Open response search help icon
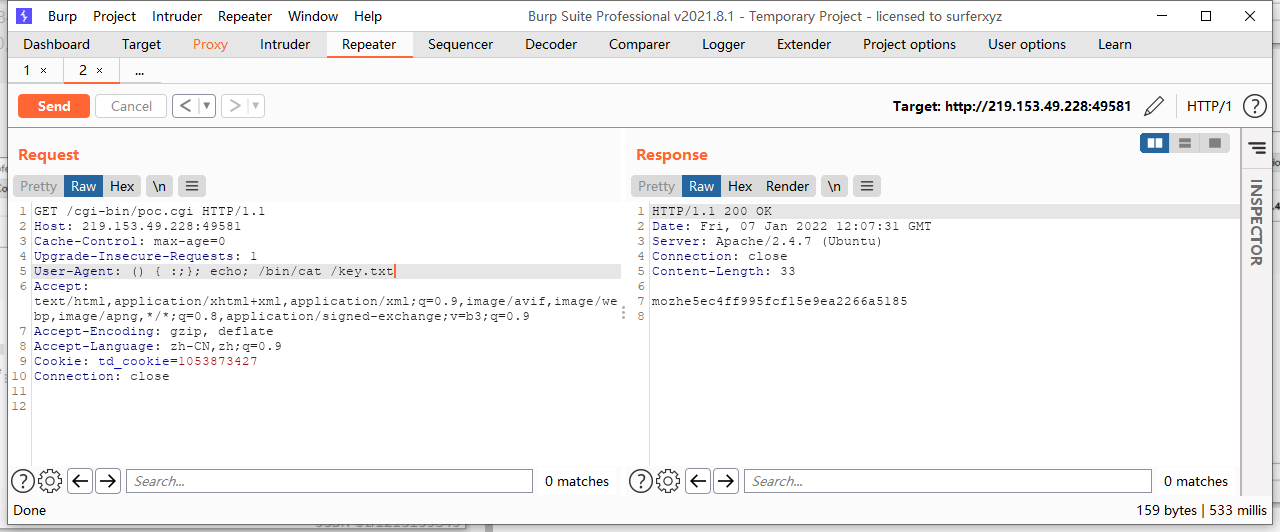 coord(641,481)
